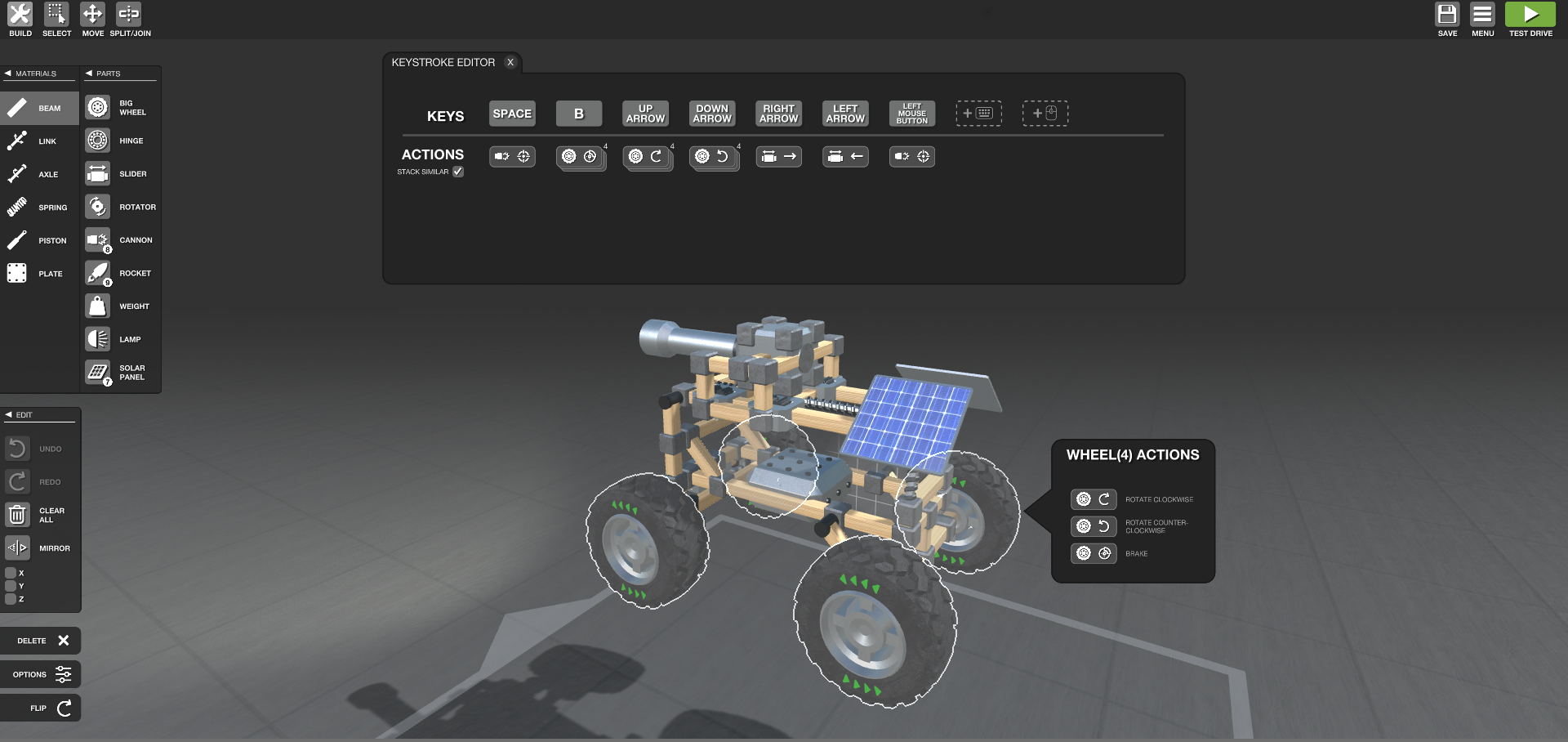
Task: Choose Rotate Clockwise wheel action
Action: click(1094, 499)
